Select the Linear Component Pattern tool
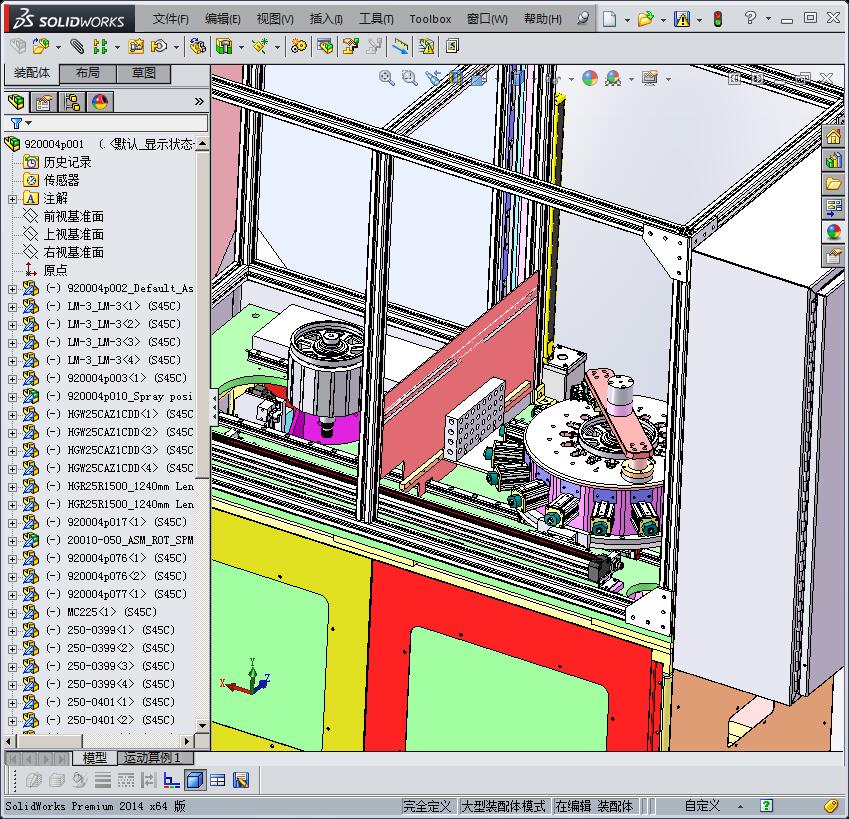Screen dimensions: 849x819 click(100, 47)
